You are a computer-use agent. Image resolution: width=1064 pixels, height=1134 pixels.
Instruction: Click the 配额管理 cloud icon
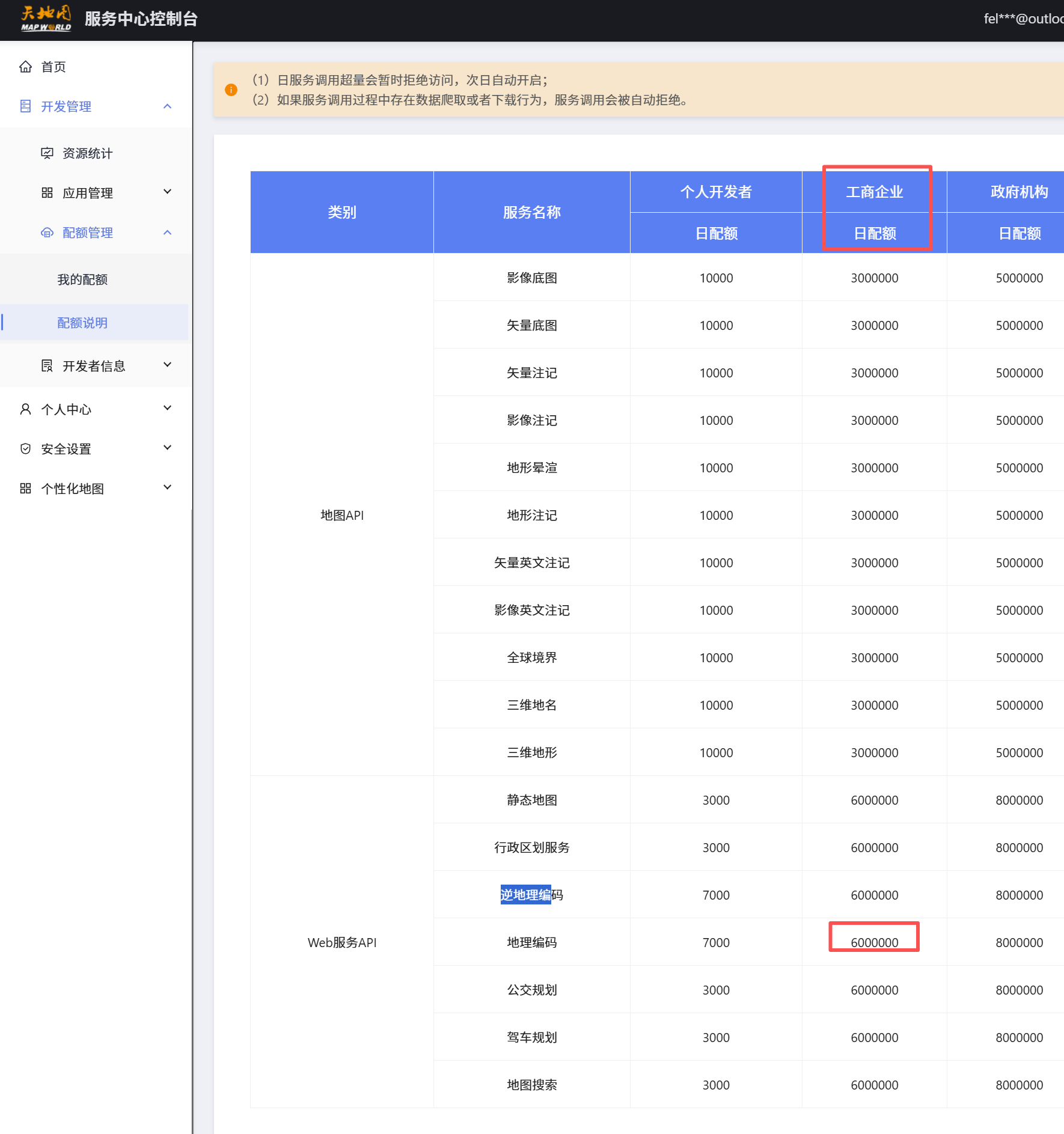(x=47, y=233)
